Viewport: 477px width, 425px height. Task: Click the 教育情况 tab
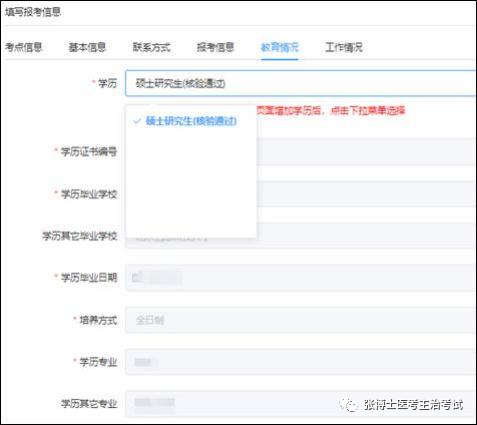279,47
